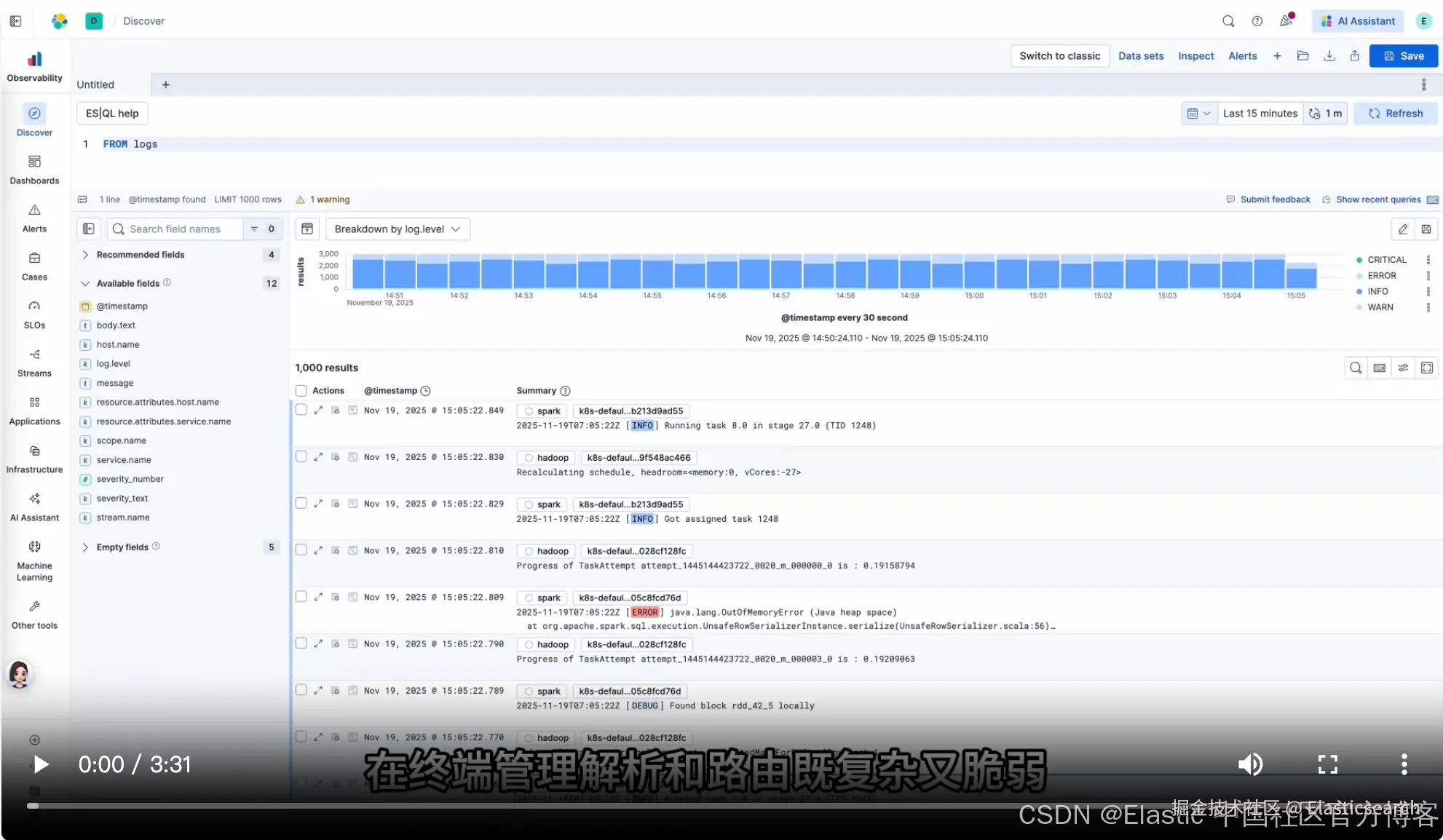Expand first log row details arrow
The image size is (1443, 840).
click(x=318, y=411)
